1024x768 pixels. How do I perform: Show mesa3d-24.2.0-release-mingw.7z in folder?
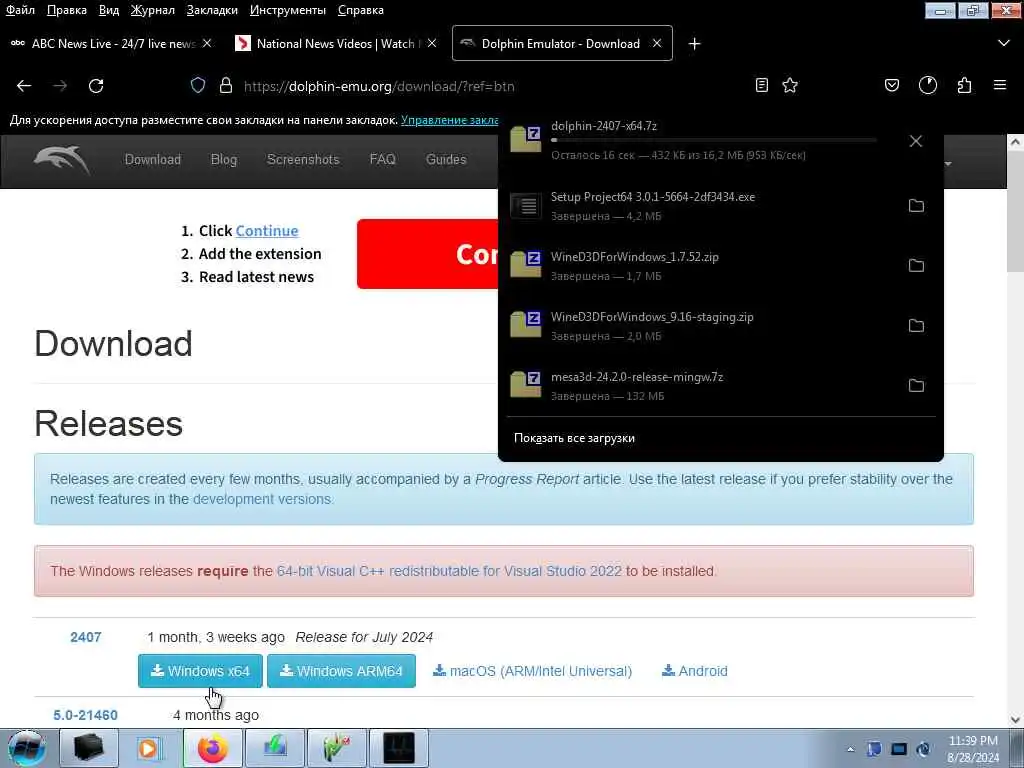click(x=916, y=386)
